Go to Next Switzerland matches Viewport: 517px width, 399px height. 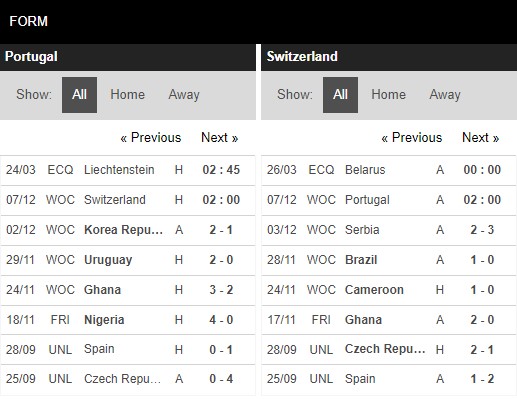(480, 138)
